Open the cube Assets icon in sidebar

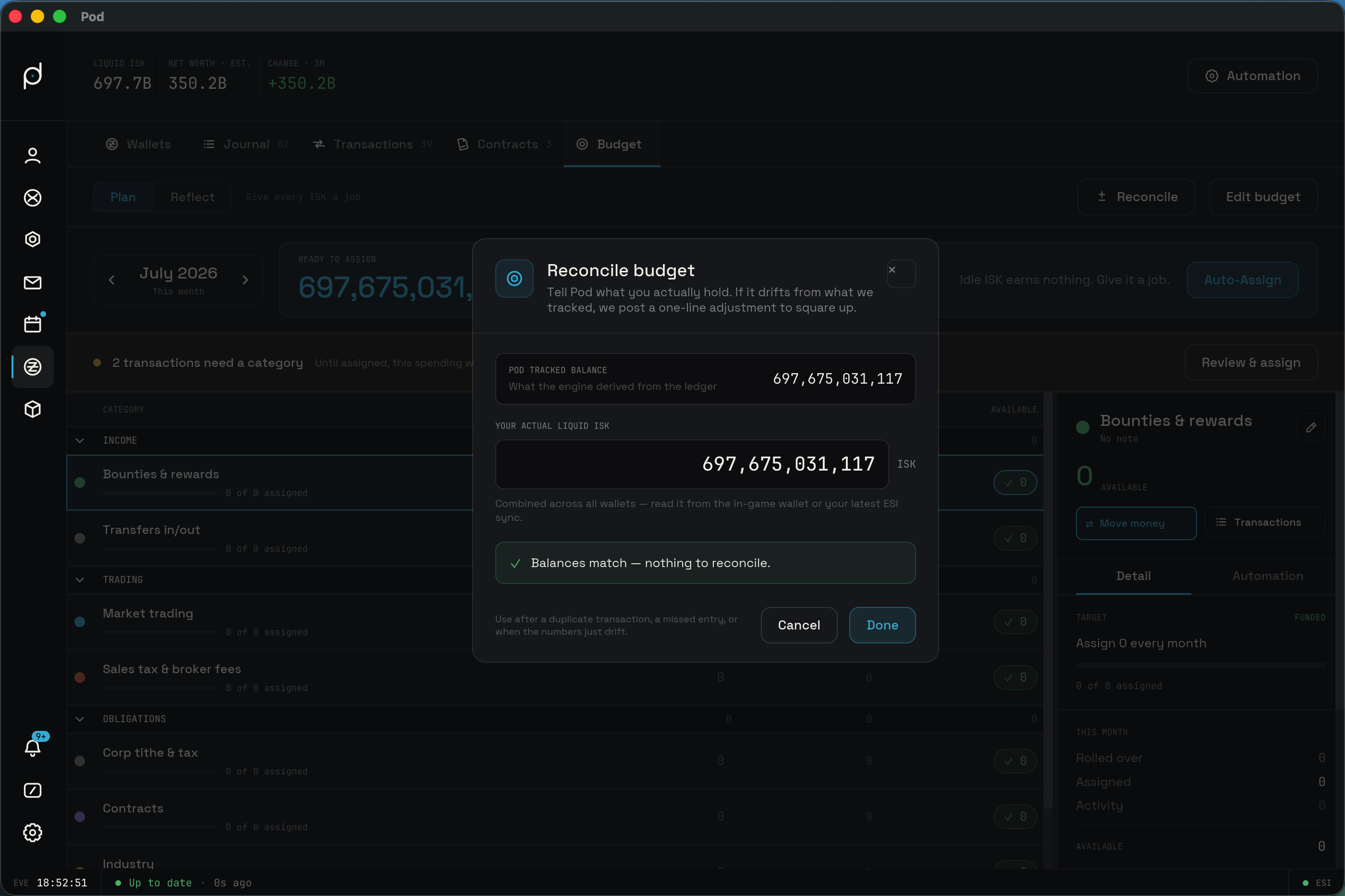coord(33,409)
